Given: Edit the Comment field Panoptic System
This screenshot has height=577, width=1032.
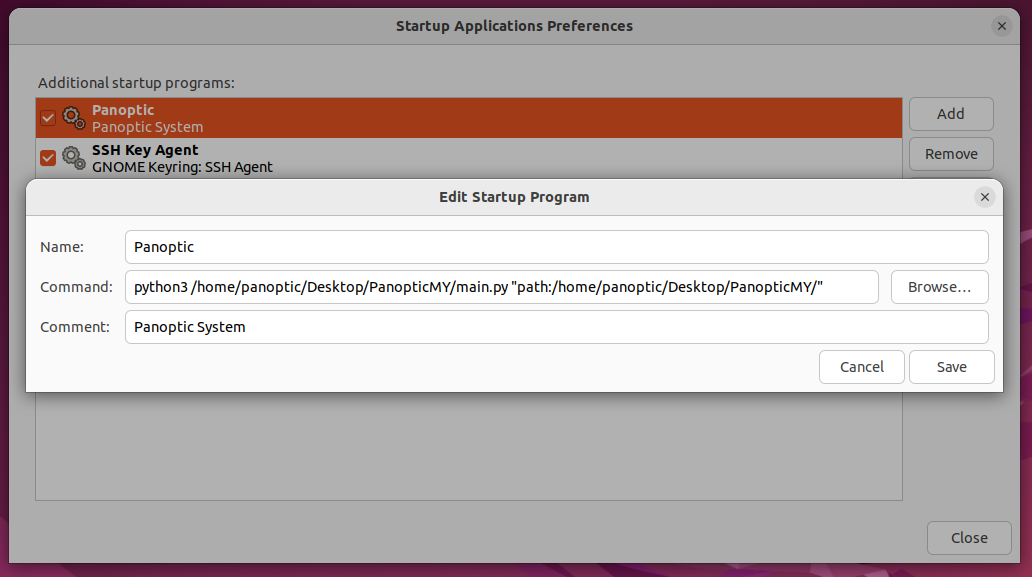Looking at the screenshot, I should (557, 327).
